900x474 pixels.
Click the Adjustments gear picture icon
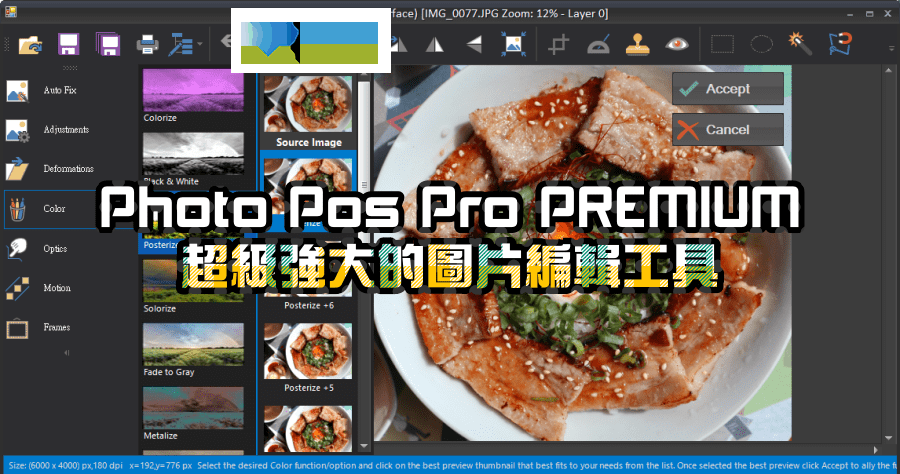pyautogui.click(x=17, y=130)
